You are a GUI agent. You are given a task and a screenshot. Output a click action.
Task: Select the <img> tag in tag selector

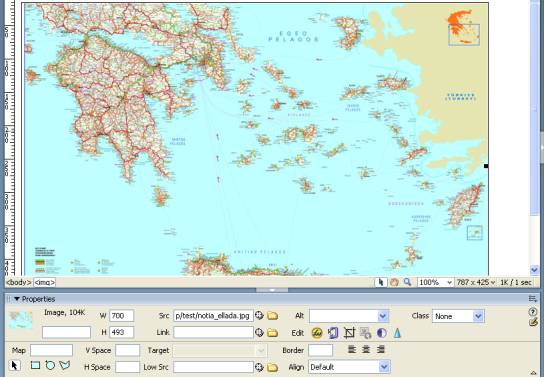(44, 283)
